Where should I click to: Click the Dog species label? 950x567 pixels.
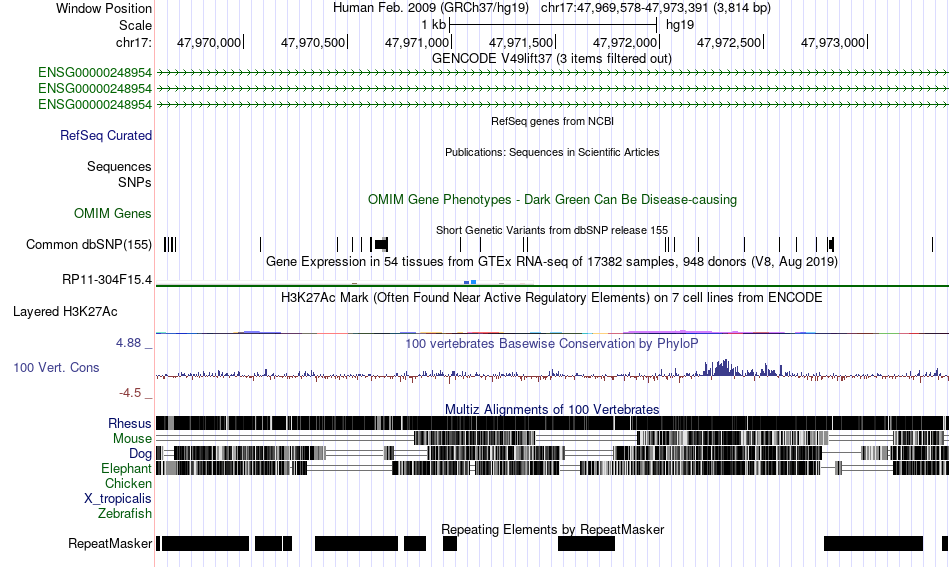tap(140, 454)
